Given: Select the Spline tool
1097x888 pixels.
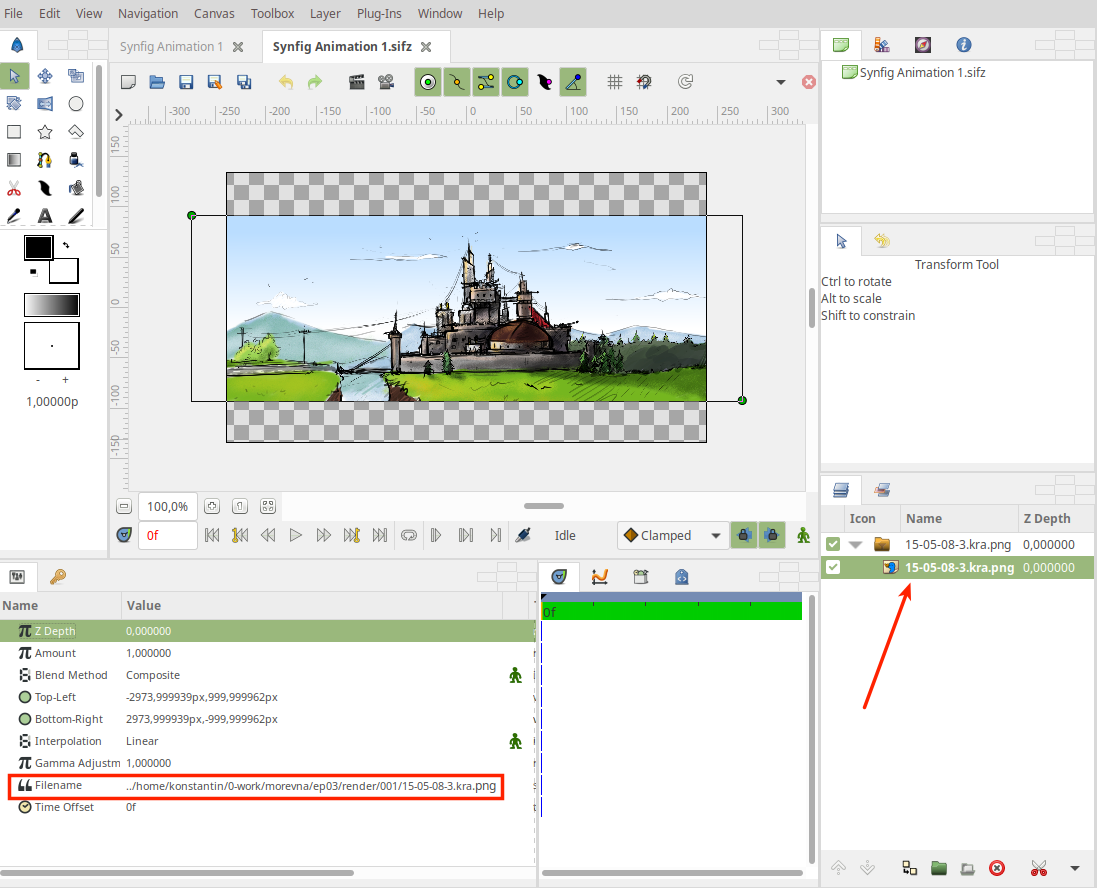Looking at the screenshot, I should [45, 160].
